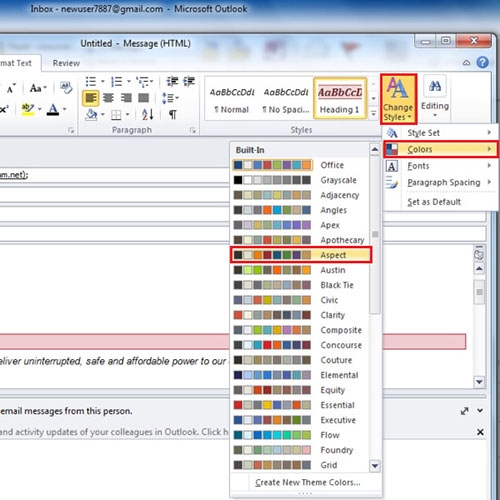
Task: Select the Apothecary color theme
Action: coord(300,240)
